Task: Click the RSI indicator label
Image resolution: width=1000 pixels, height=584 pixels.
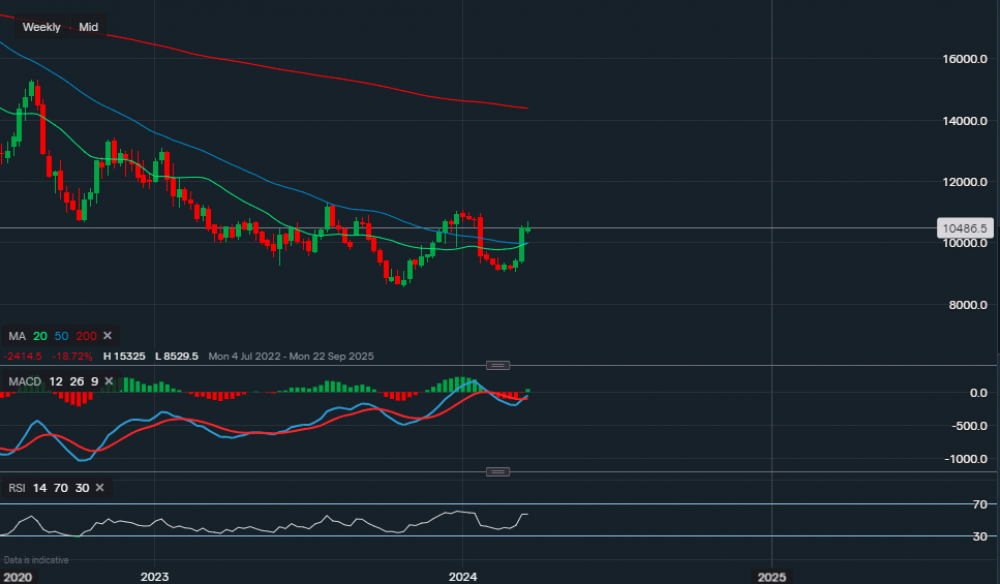Action: 18,488
